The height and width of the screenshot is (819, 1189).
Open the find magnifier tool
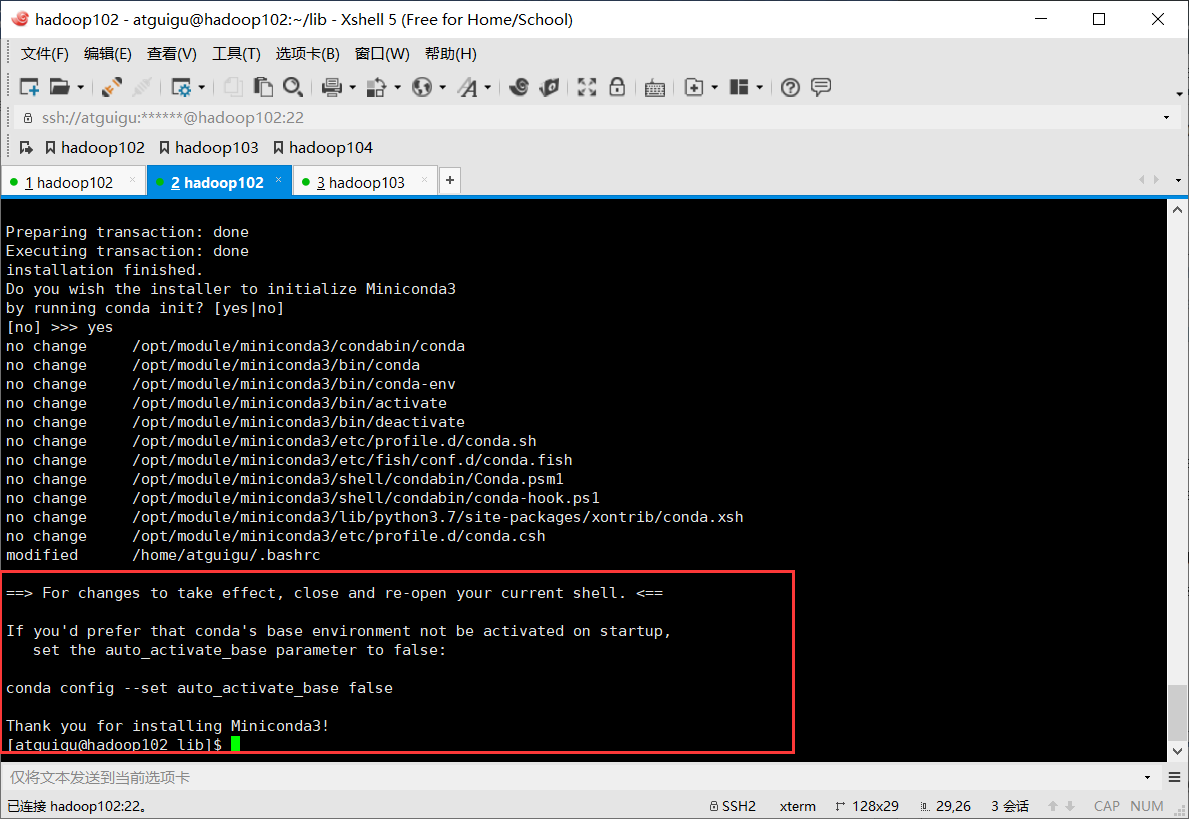click(293, 87)
